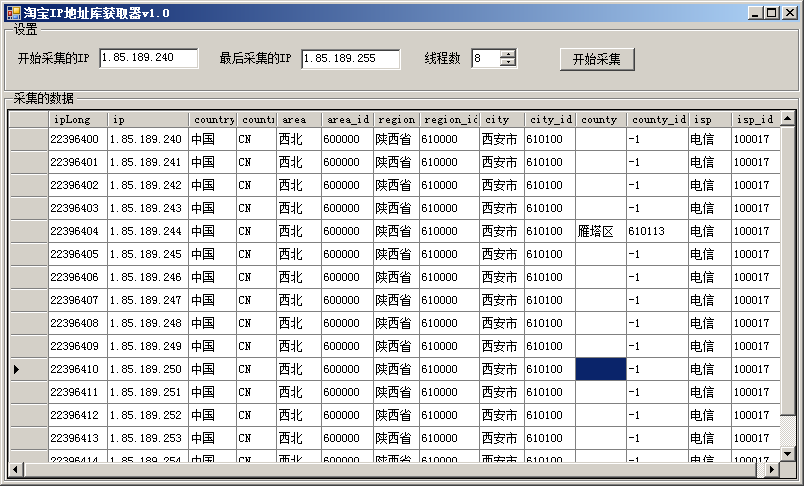The height and width of the screenshot is (486, 804).
Task: Click the city column header
Action: pyautogui.click(x=501, y=119)
